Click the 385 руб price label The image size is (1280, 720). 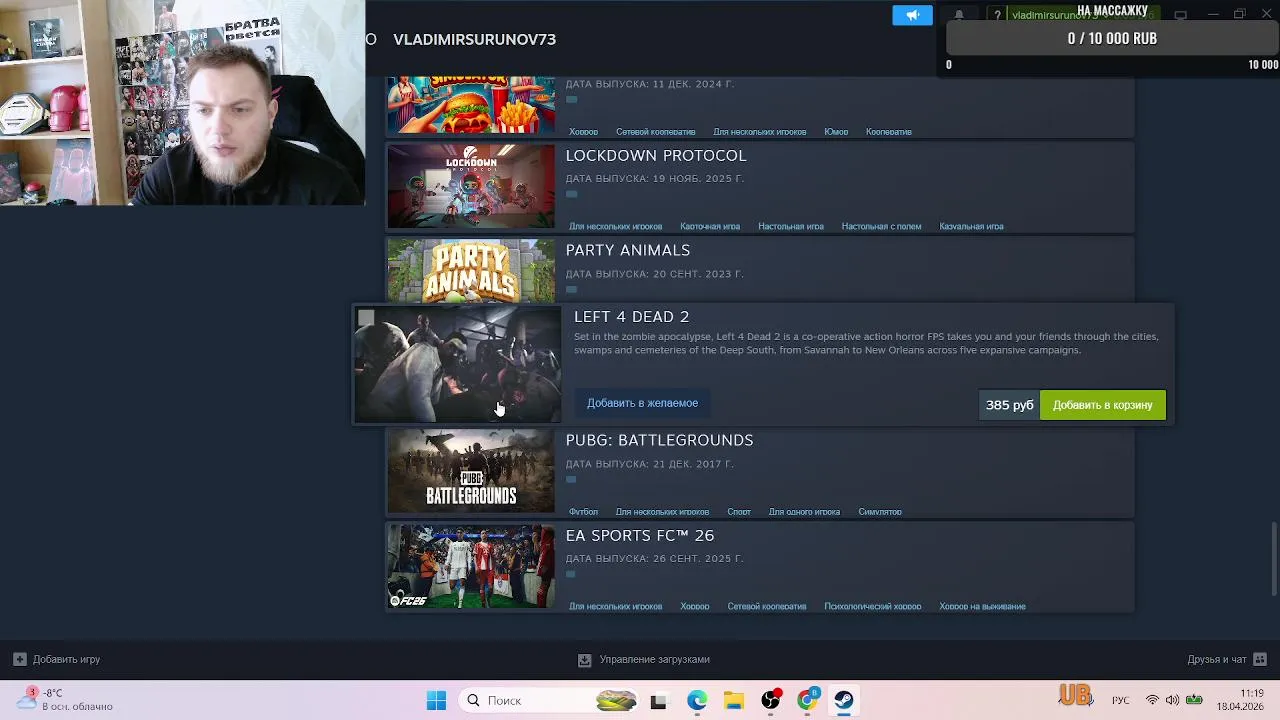[x=1009, y=405]
